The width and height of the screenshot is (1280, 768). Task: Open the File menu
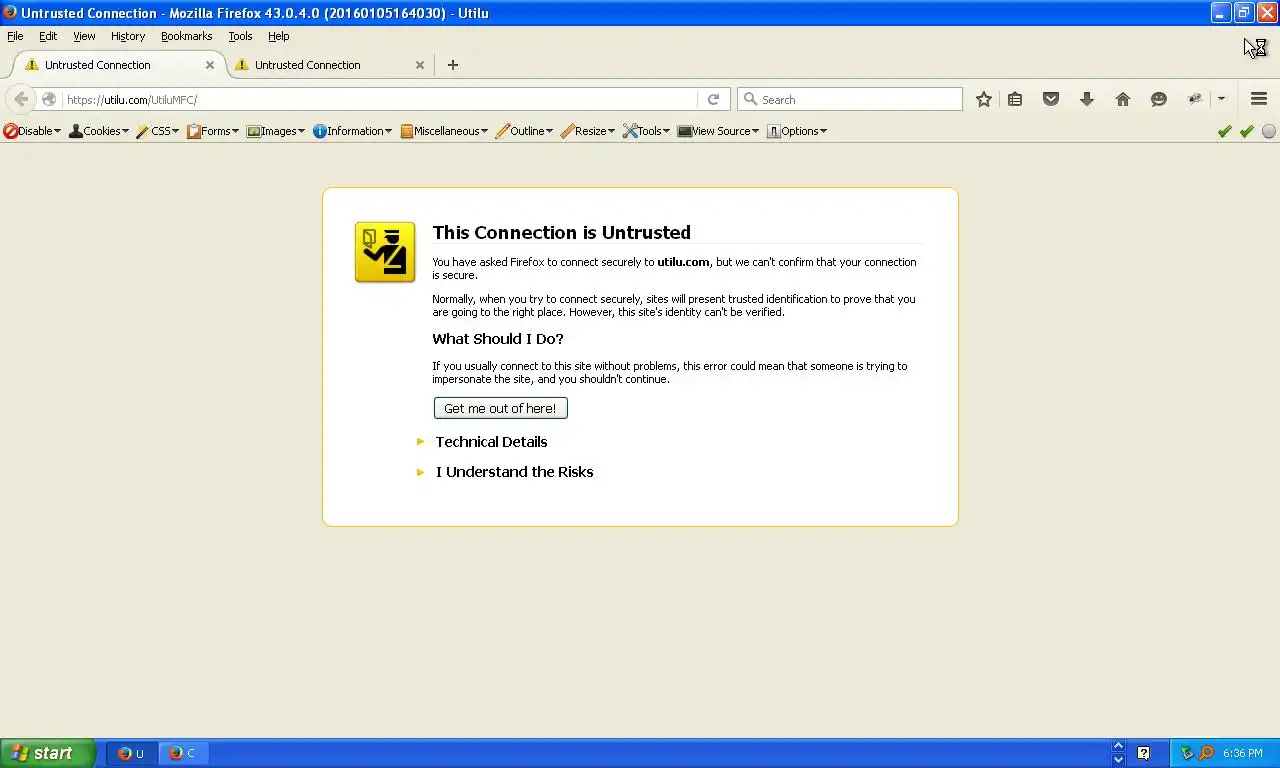[x=15, y=36]
